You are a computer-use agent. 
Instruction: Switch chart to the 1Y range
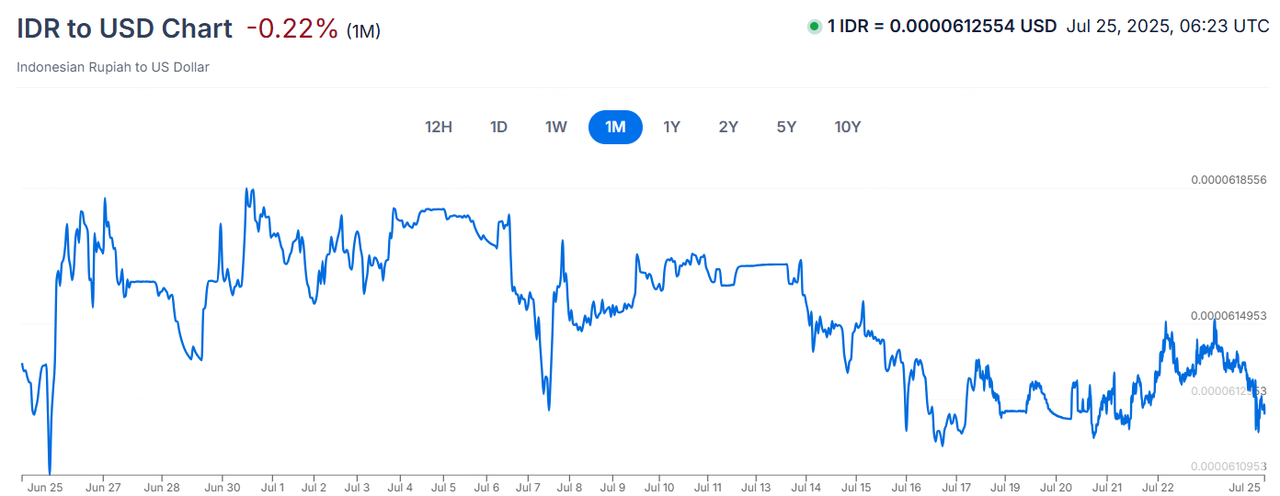(672, 127)
